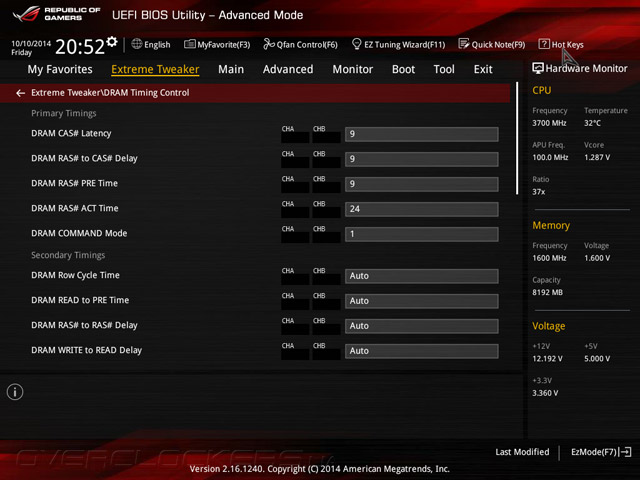Screen dimensions: 640x480
Task: Switch to EzMode(F7)
Action: click(601, 452)
